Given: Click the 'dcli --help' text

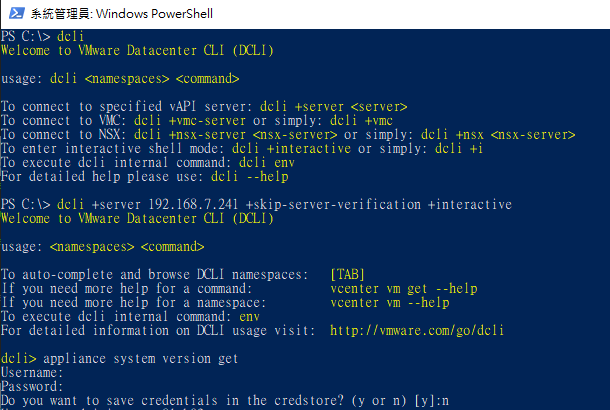Looking at the screenshot, I should (250, 177).
